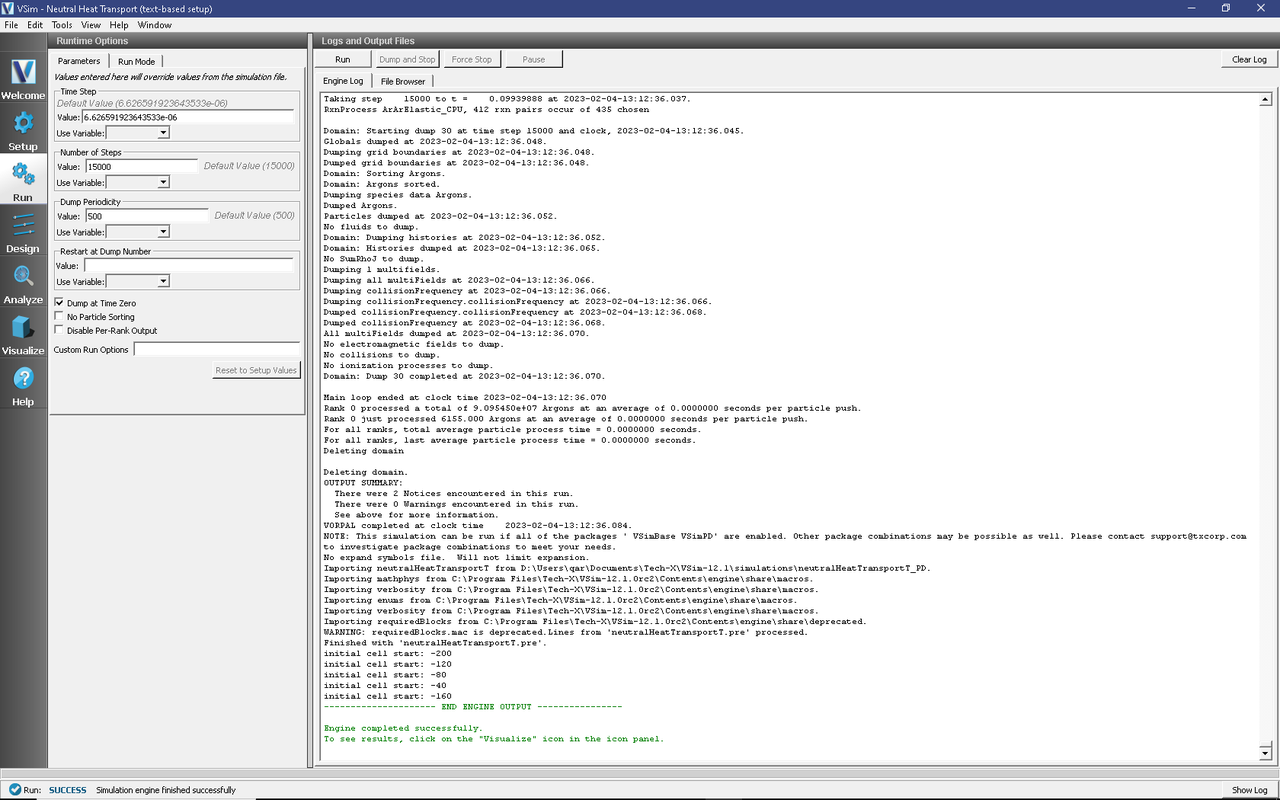Open Number of Steps Use Variable dropdown
1280x800 pixels.
tap(137, 183)
